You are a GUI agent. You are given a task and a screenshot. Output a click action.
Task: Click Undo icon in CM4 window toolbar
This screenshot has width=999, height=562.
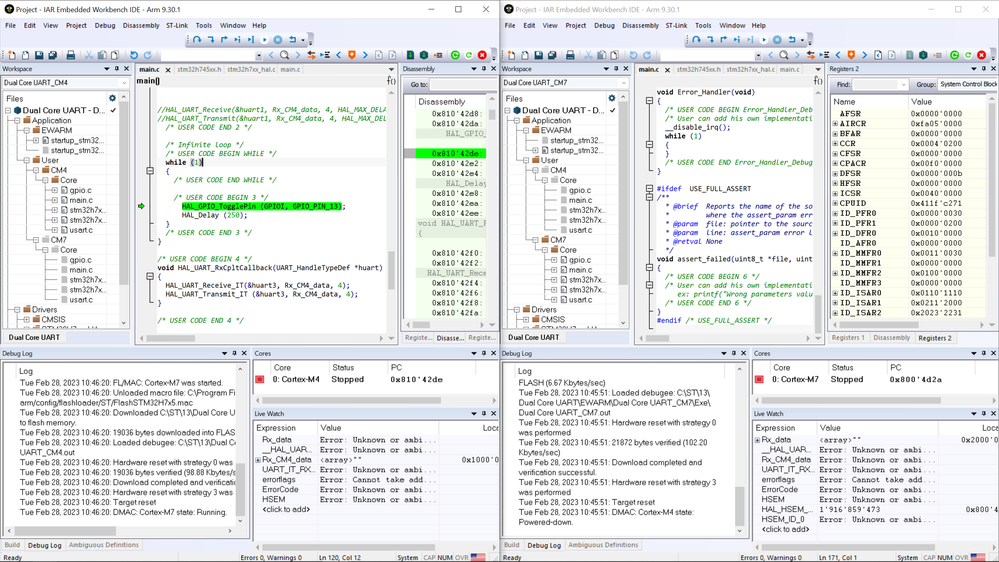[x=134, y=55]
